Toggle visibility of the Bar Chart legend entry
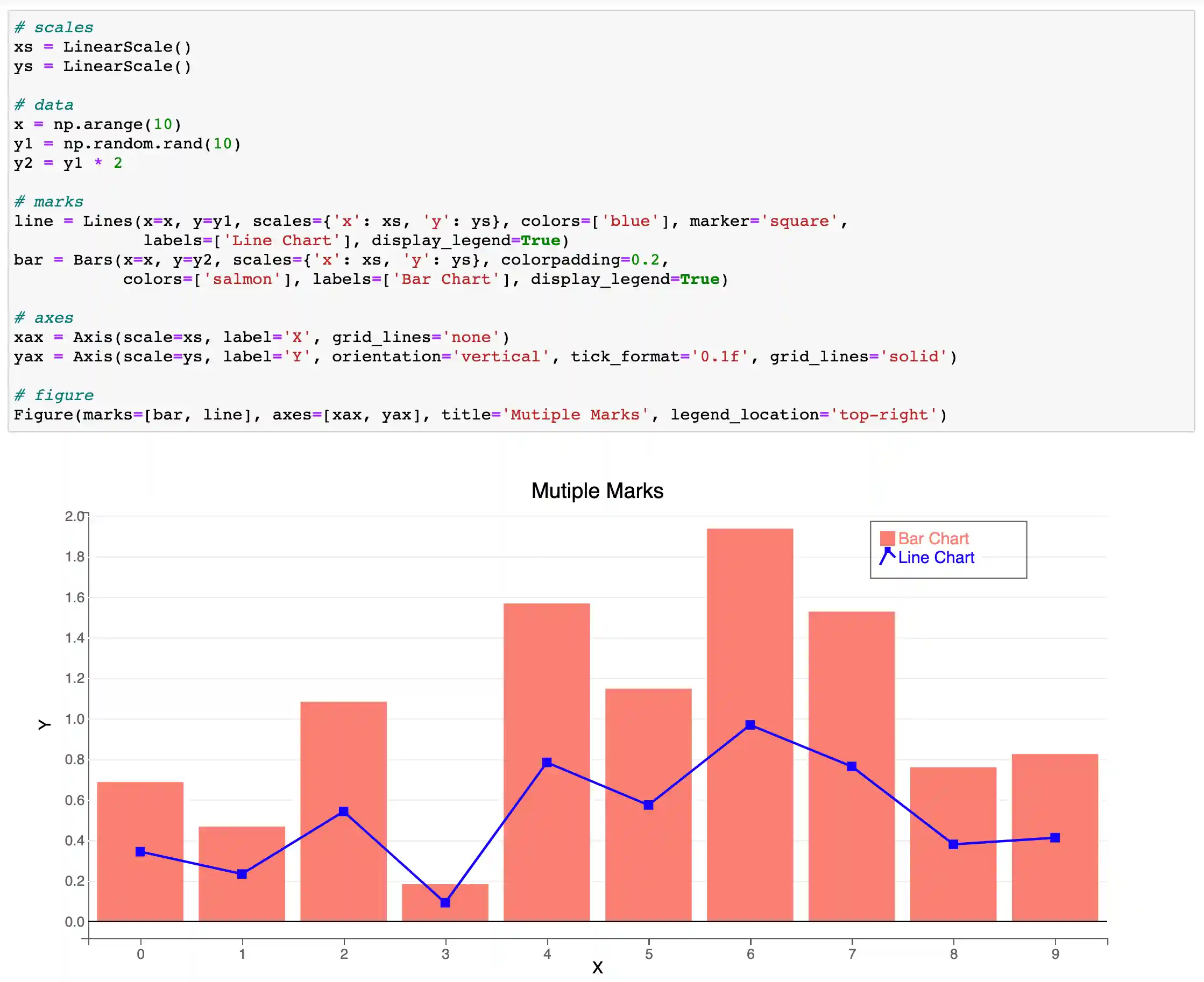The image size is (1204, 982). pyautogui.click(x=932, y=538)
